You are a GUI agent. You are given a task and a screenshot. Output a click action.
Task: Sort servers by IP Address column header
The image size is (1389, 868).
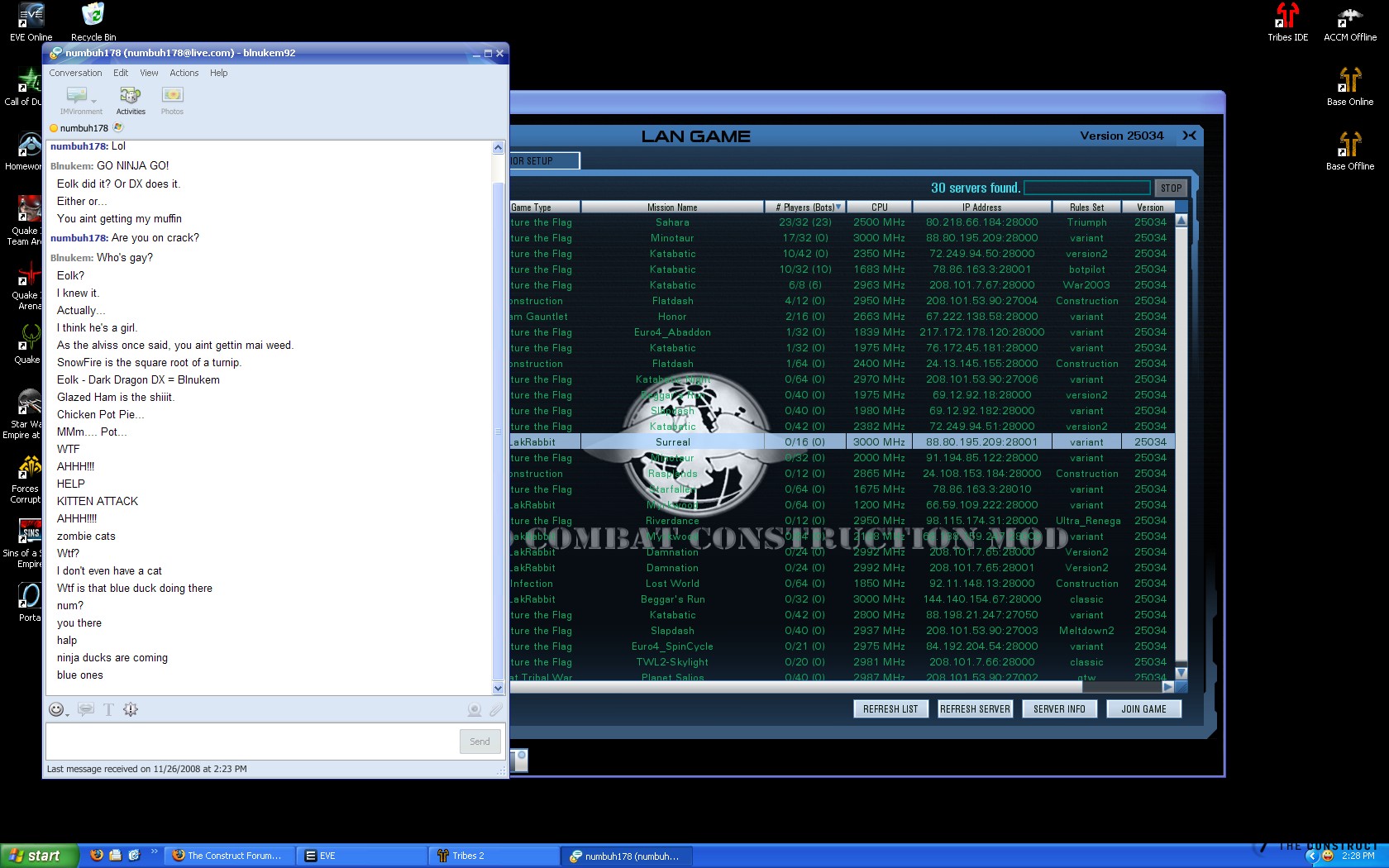pyautogui.click(x=981, y=207)
